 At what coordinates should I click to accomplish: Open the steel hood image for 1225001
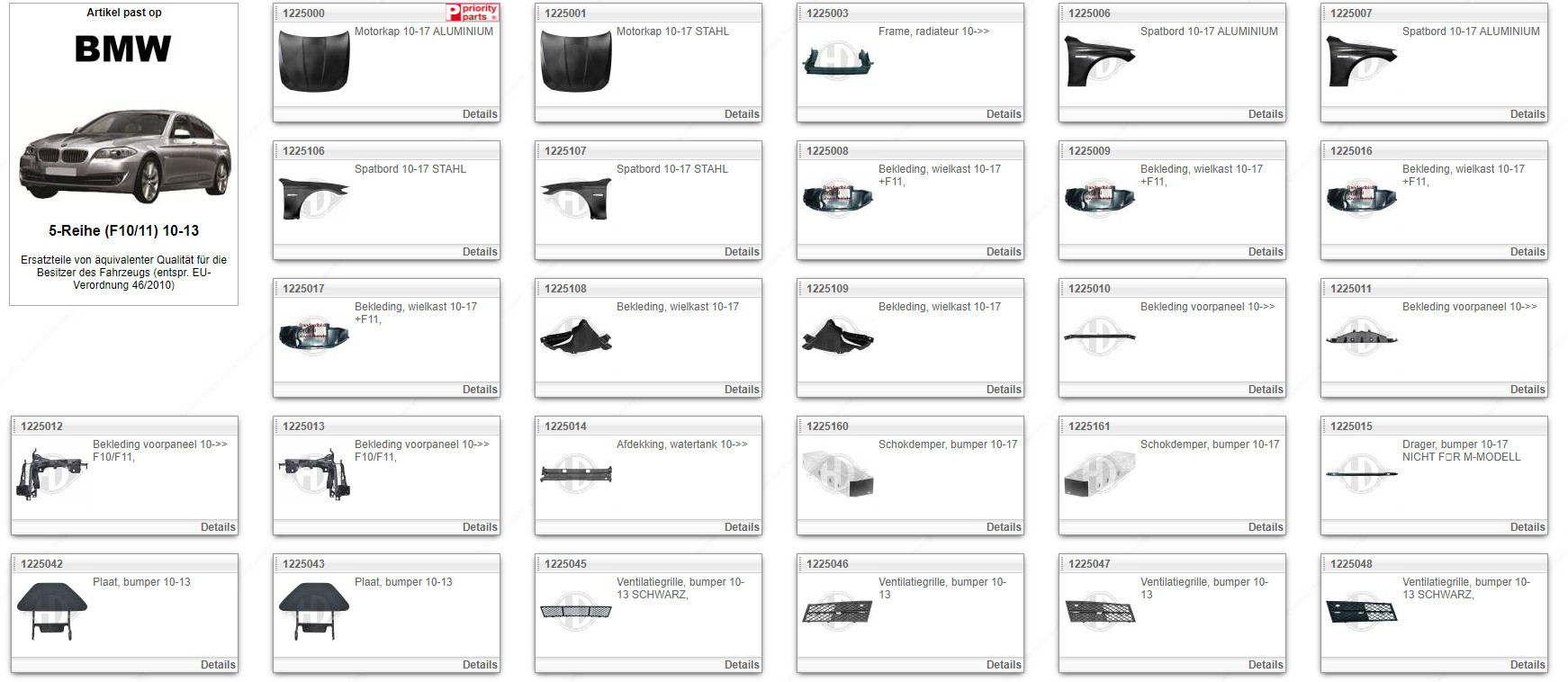pos(576,61)
